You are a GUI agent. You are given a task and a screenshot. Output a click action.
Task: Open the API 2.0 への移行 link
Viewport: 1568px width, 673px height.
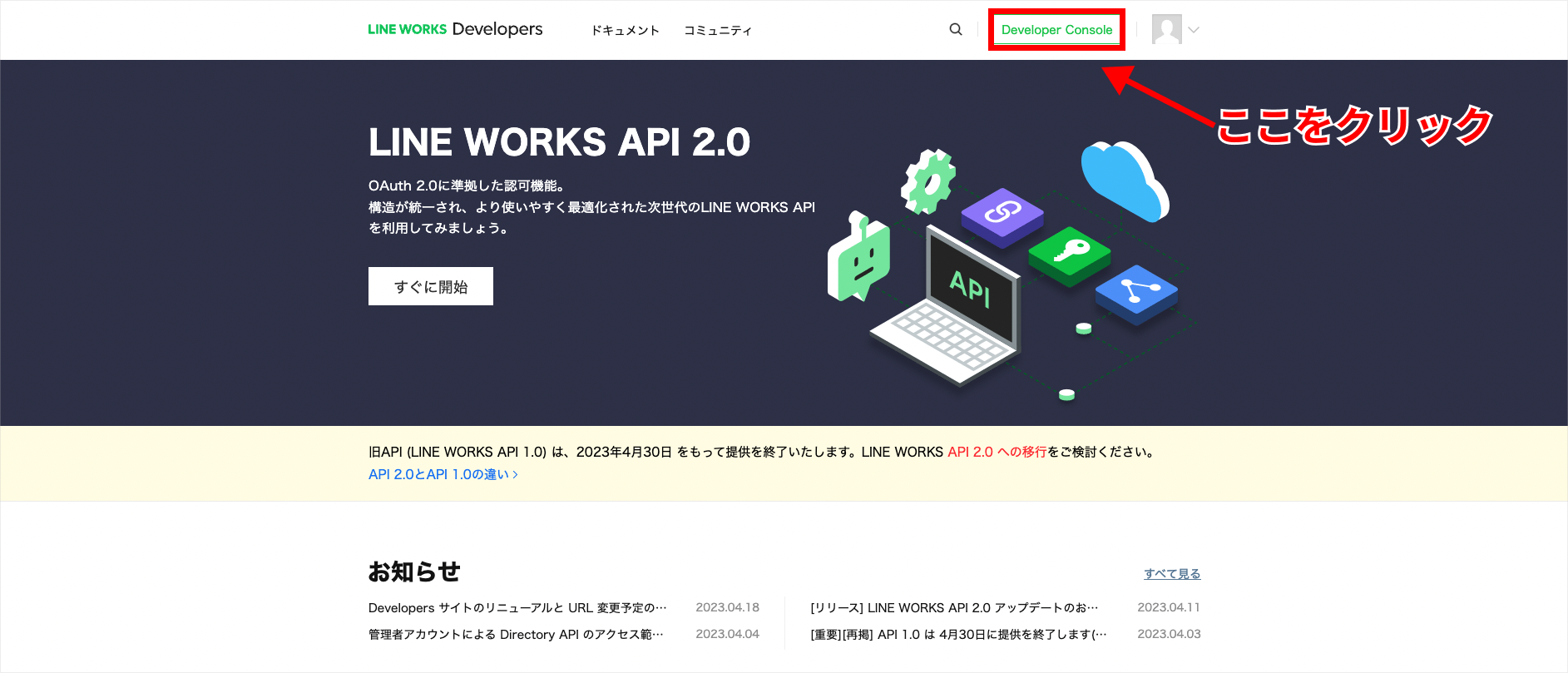(997, 452)
